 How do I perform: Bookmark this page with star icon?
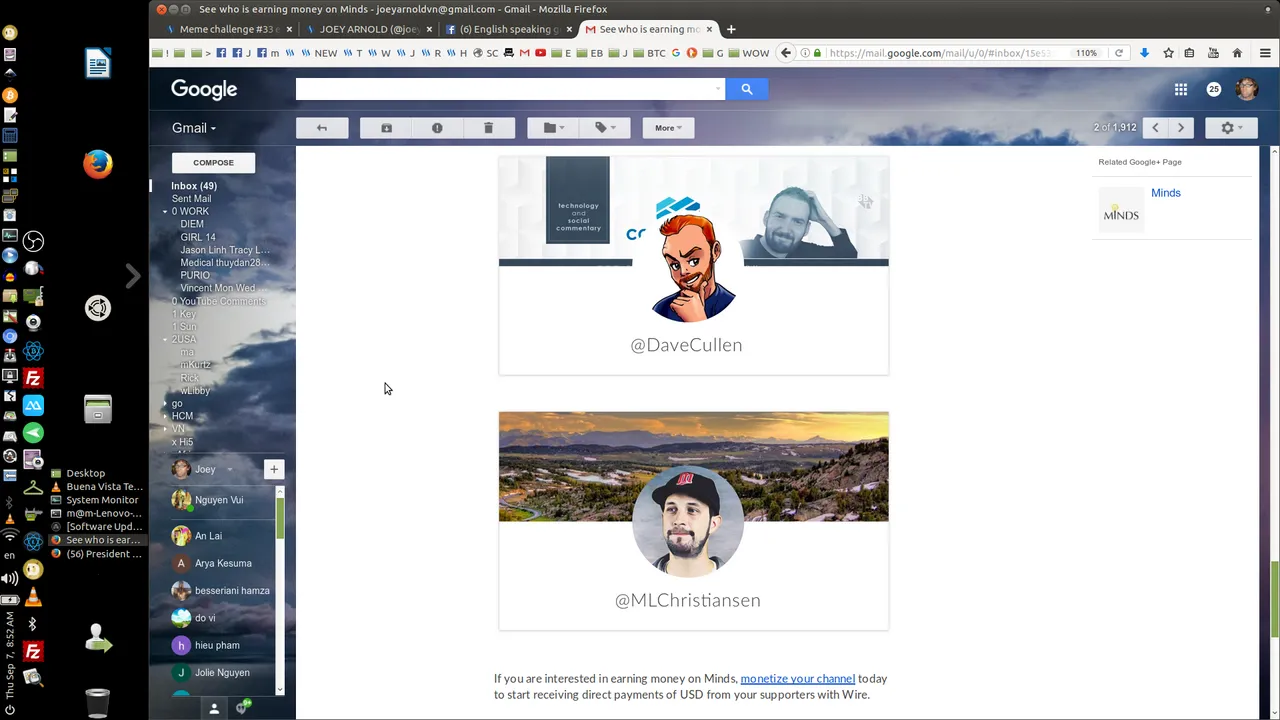click(x=1168, y=53)
